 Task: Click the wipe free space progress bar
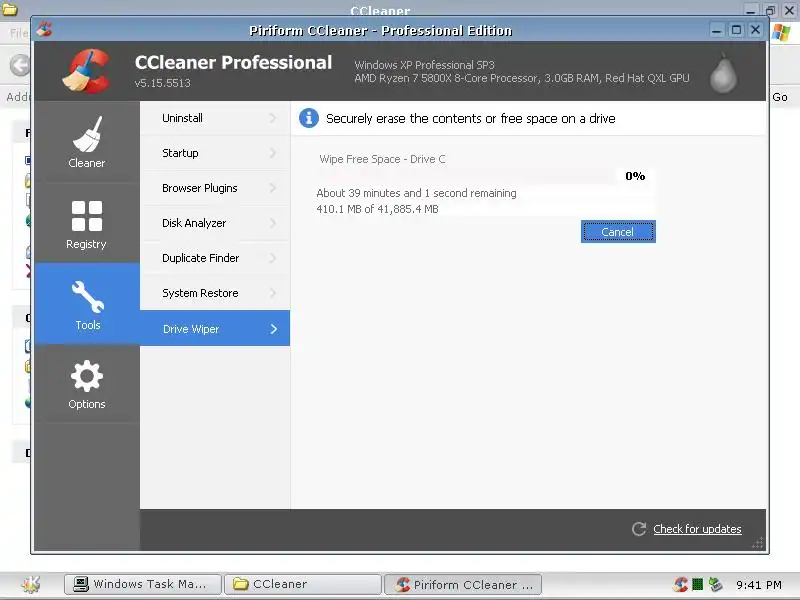point(466,176)
